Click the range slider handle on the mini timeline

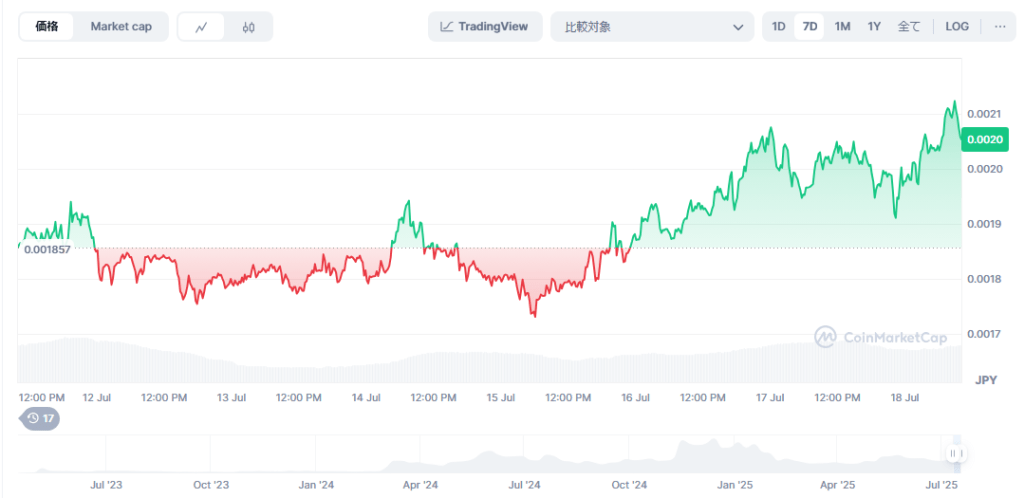point(956,454)
